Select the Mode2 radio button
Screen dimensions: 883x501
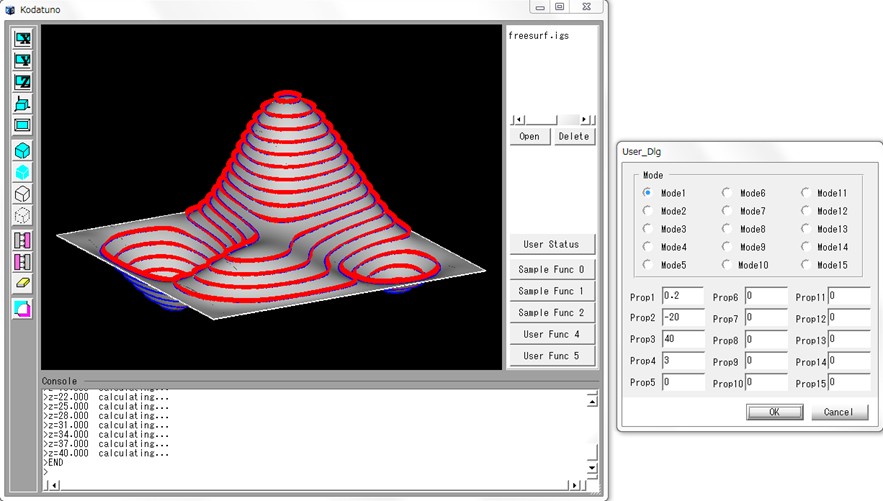648,211
